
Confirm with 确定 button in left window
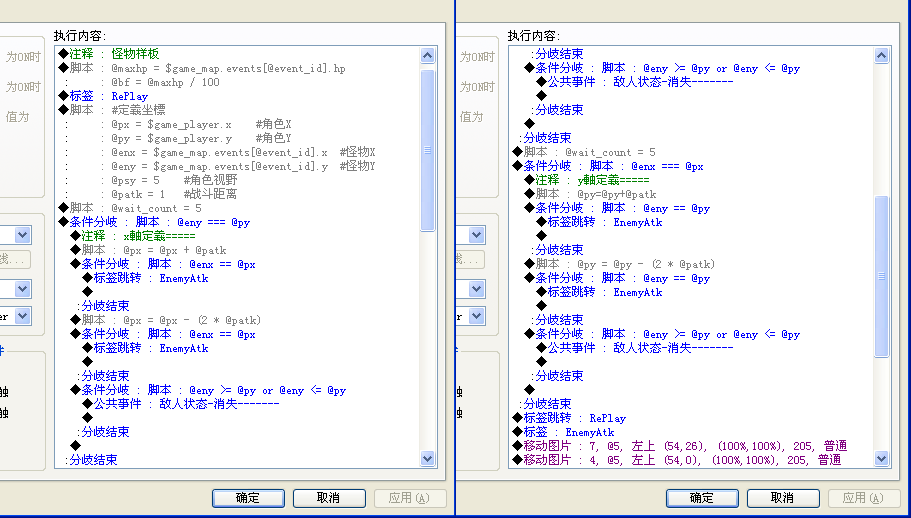[248, 498]
